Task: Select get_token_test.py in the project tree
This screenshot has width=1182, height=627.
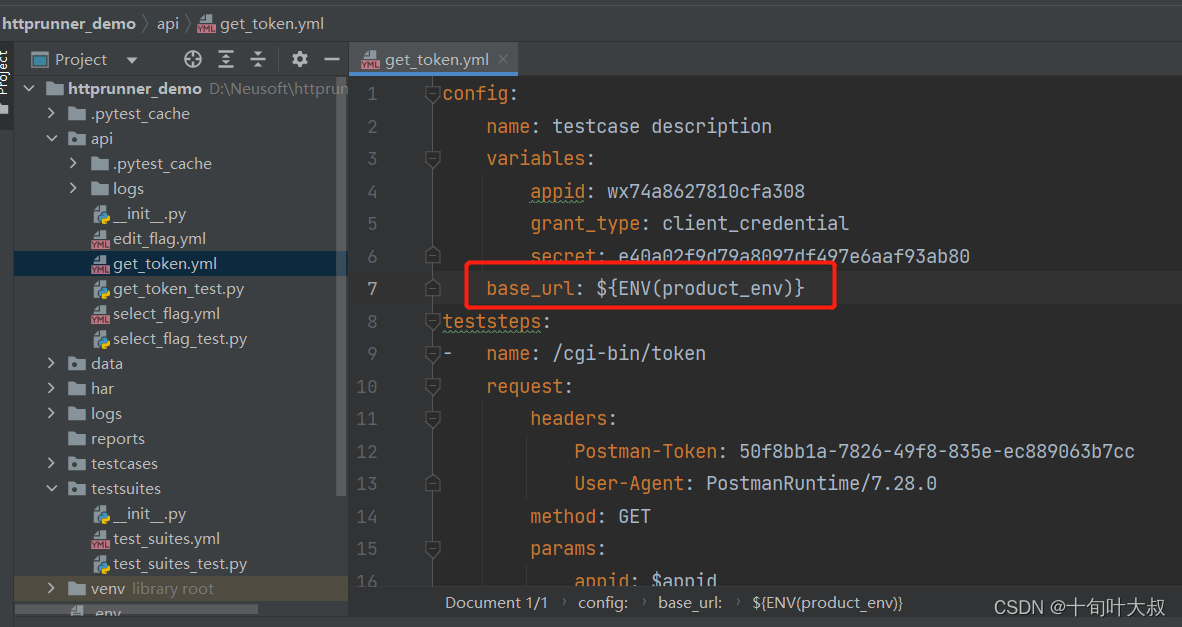Action: click(x=178, y=289)
